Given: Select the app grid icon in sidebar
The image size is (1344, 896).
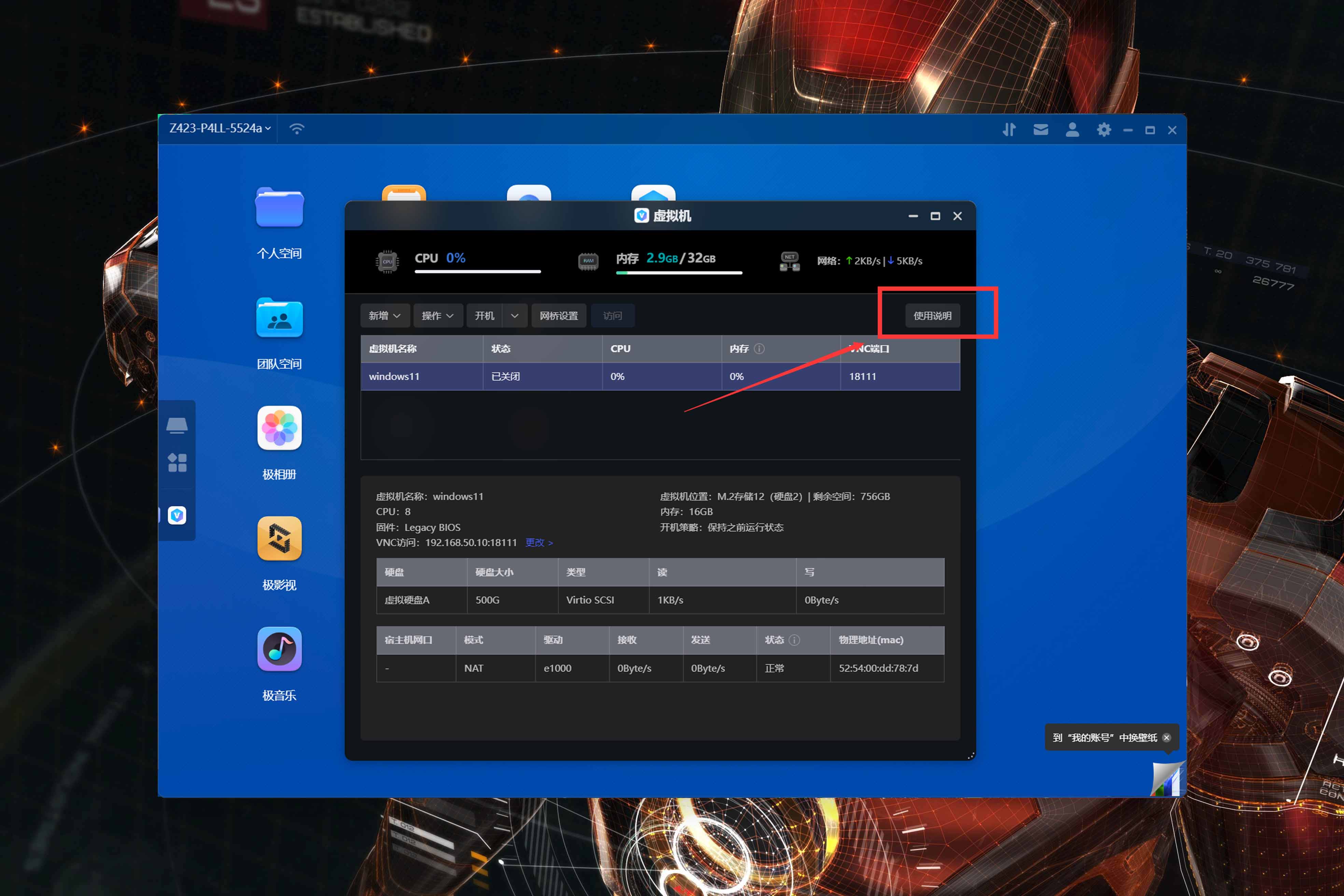Looking at the screenshot, I should [177, 462].
